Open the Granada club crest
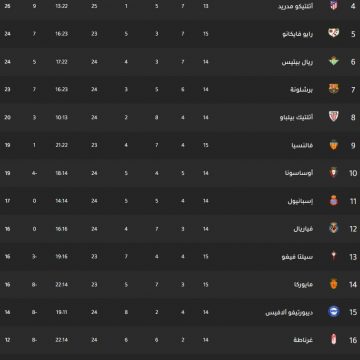360x360 pixels. click(x=334, y=340)
